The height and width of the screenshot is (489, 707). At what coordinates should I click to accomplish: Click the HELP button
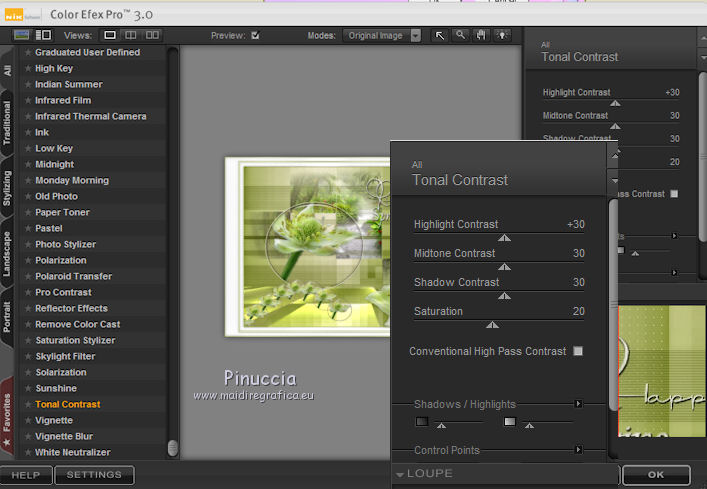(26, 475)
